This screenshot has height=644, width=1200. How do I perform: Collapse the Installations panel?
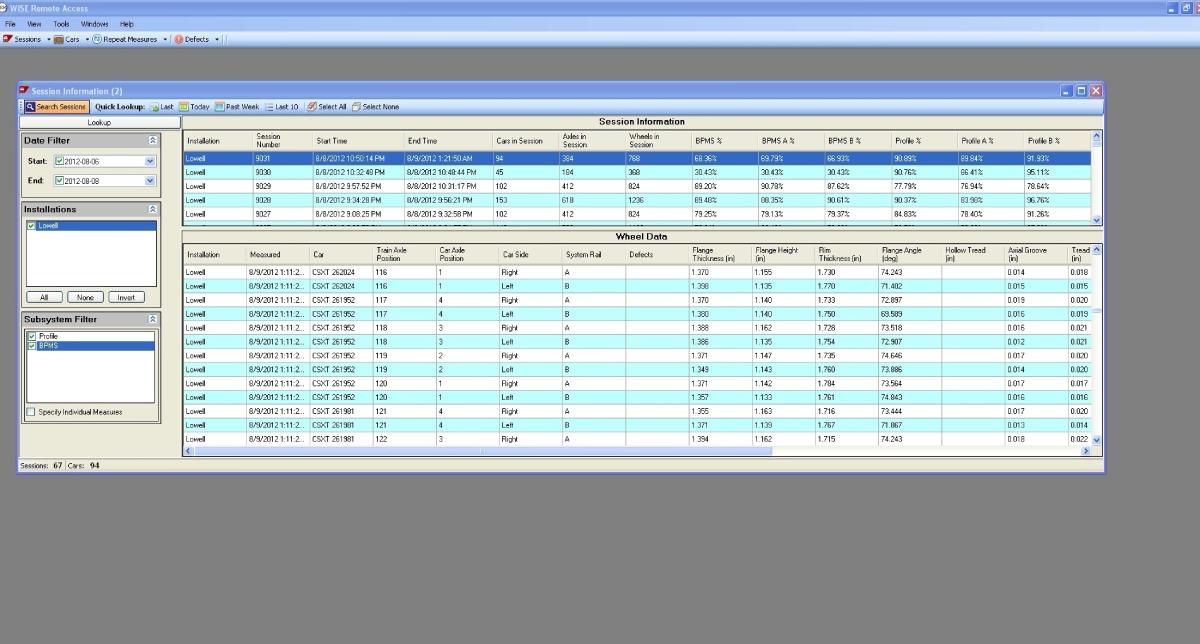click(x=152, y=209)
